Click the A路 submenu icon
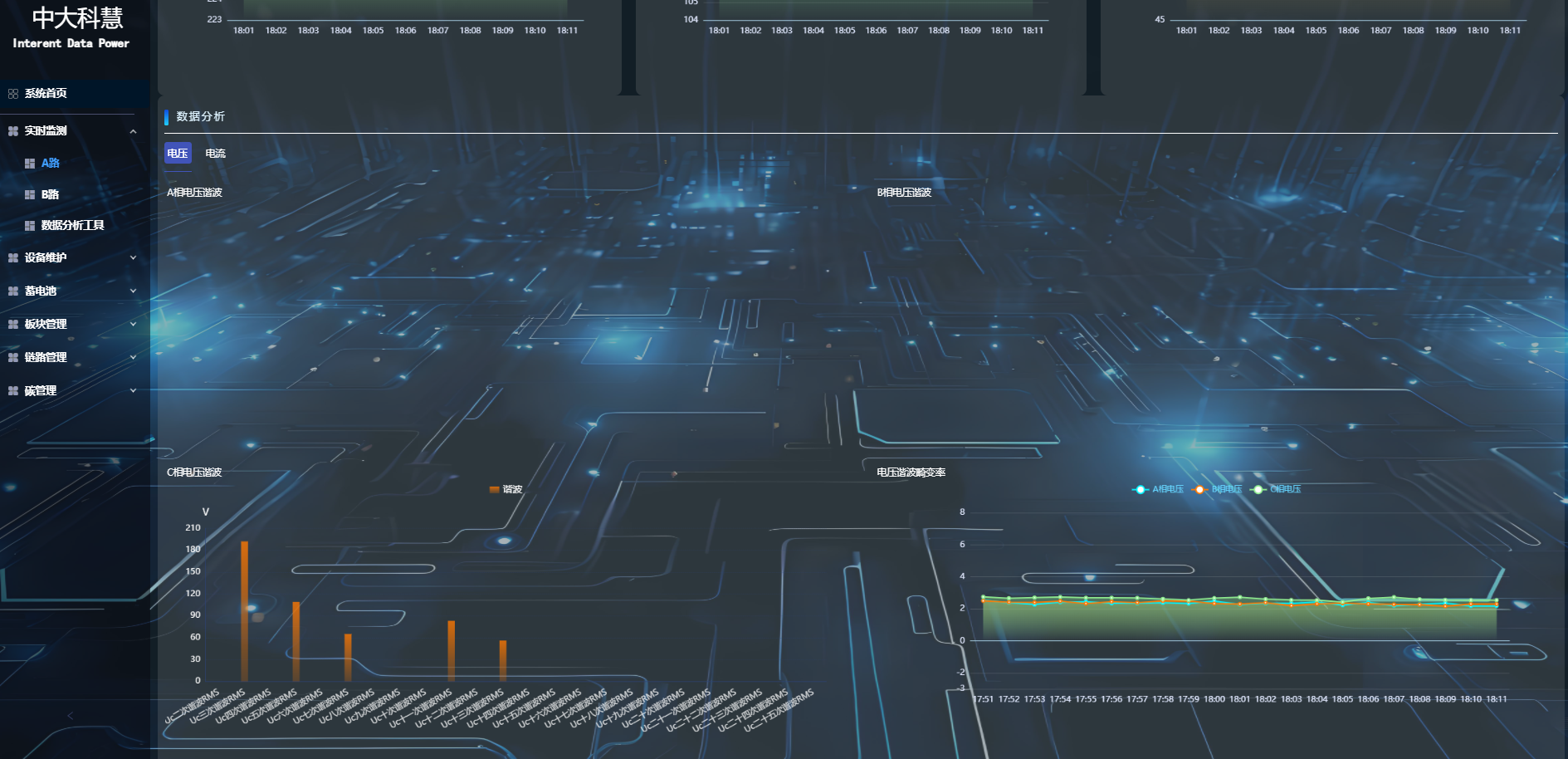 (30, 164)
